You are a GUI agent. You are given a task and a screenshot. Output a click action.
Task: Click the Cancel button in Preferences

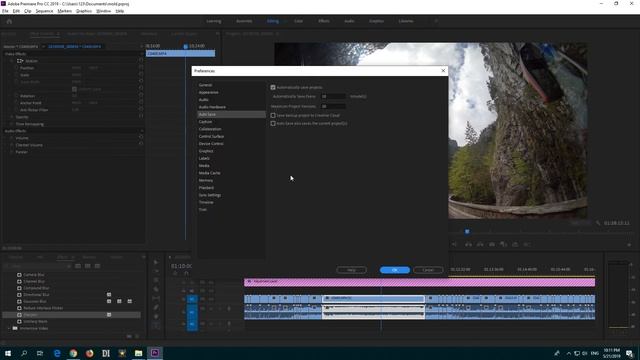coord(428,270)
